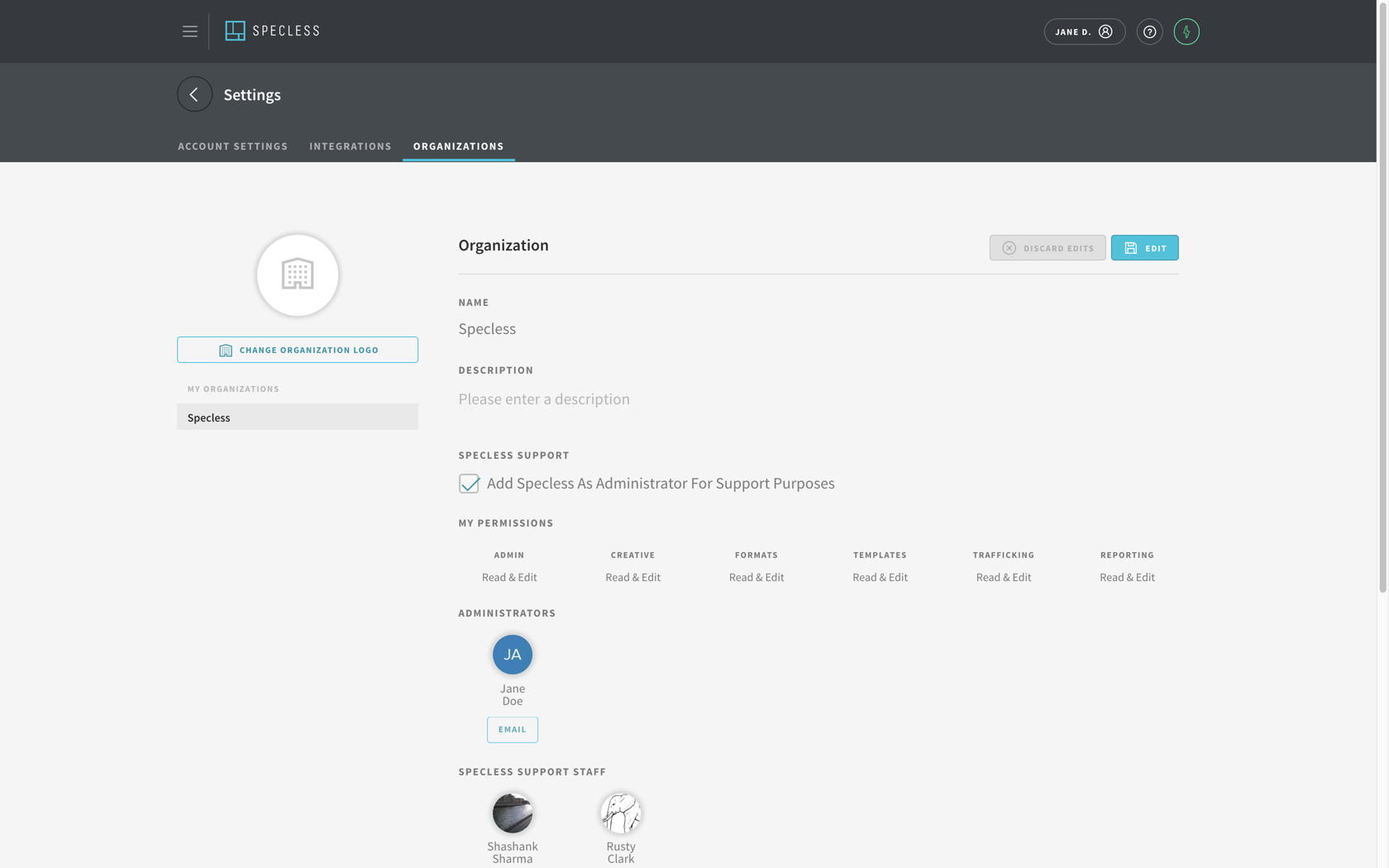Screen dimensions: 1389x868
Task: Click Rusty Clark's elephant avatar
Action: (621, 813)
